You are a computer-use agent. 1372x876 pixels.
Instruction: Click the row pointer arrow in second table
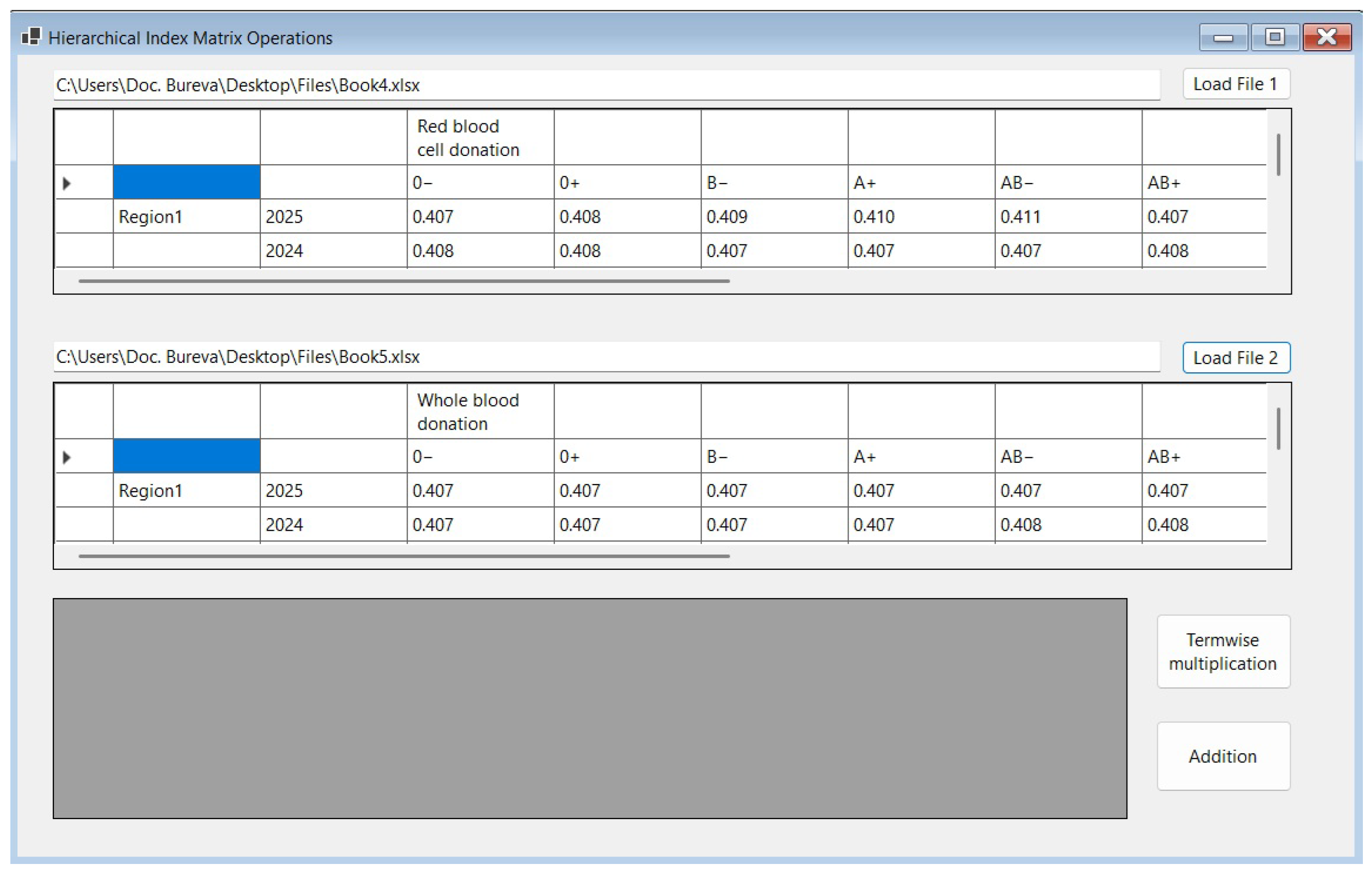[67, 457]
